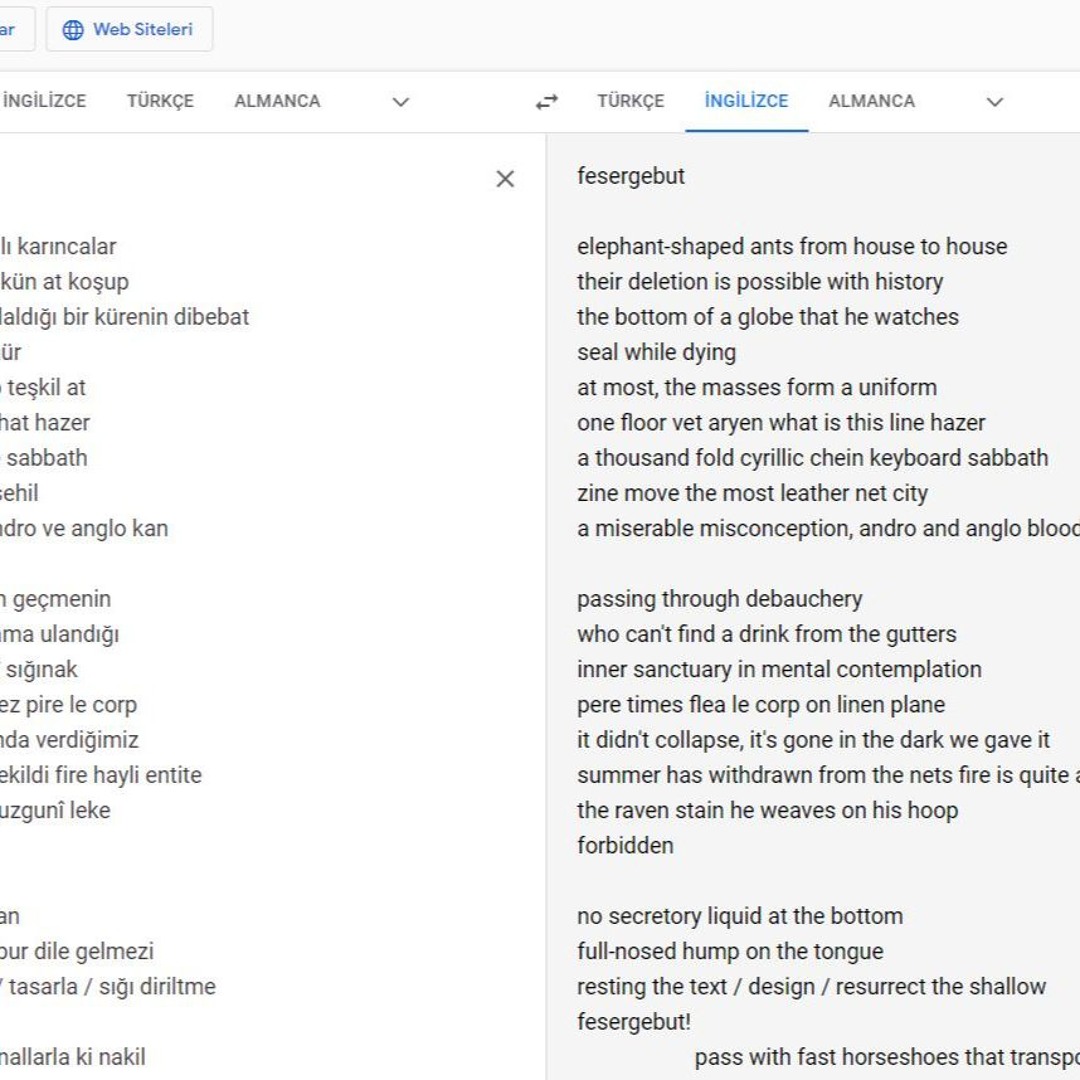Open the source language dropdown chevron
This screenshot has width=1080, height=1080.
tap(400, 102)
